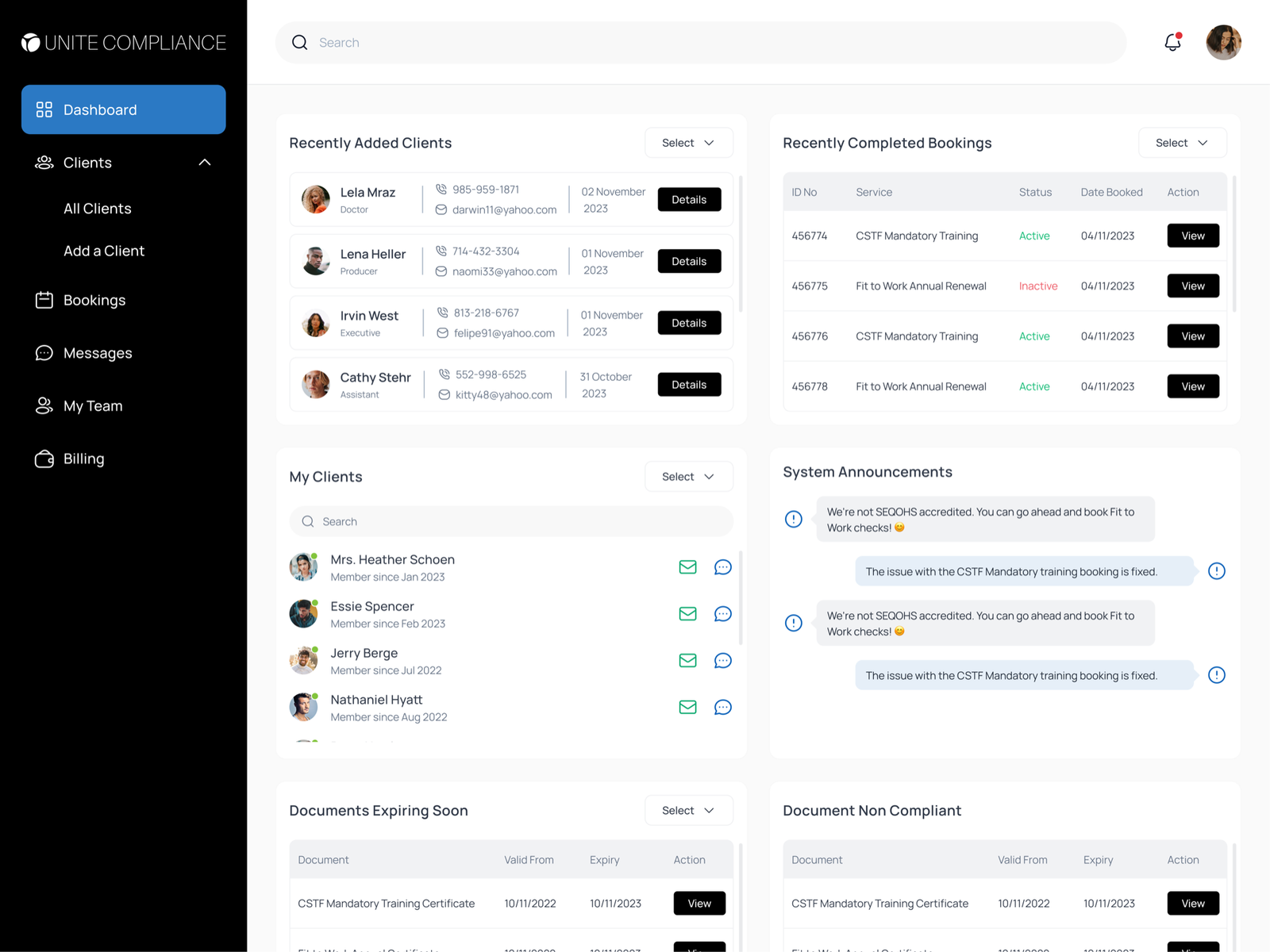Viewport: 1270px width, 952px height.
Task: View booking 456775 Fit to Work Annual Renewal
Action: tap(1192, 286)
